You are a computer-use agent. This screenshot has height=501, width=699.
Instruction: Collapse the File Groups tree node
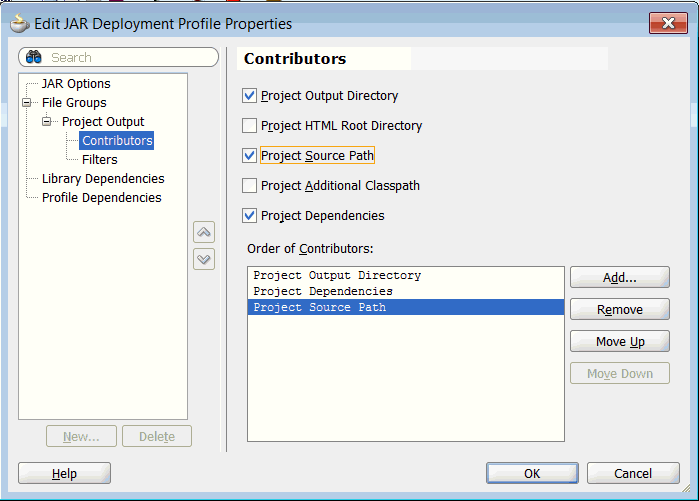(x=27, y=103)
